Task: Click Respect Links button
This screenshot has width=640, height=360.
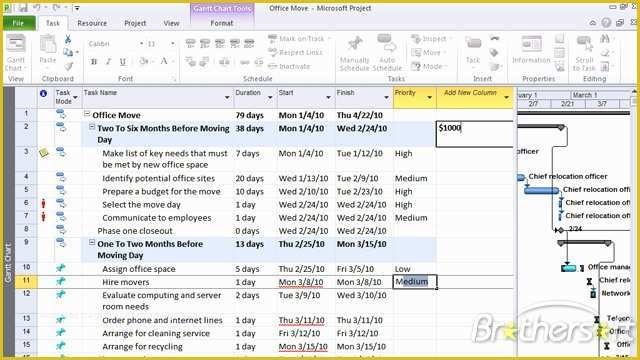Action: 295,52
